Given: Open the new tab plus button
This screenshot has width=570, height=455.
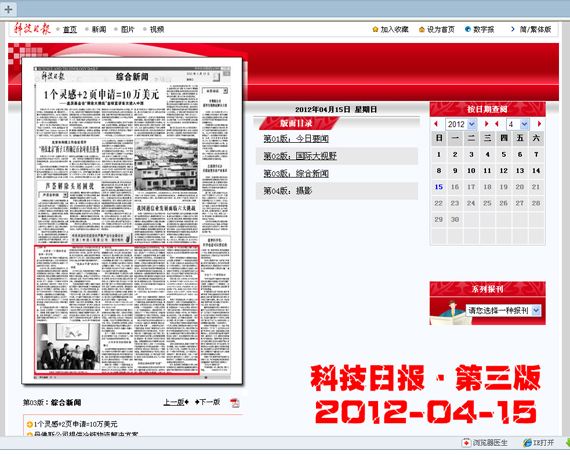Looking at the screenshot, I should pyautogui.click(x=8, y=9).
